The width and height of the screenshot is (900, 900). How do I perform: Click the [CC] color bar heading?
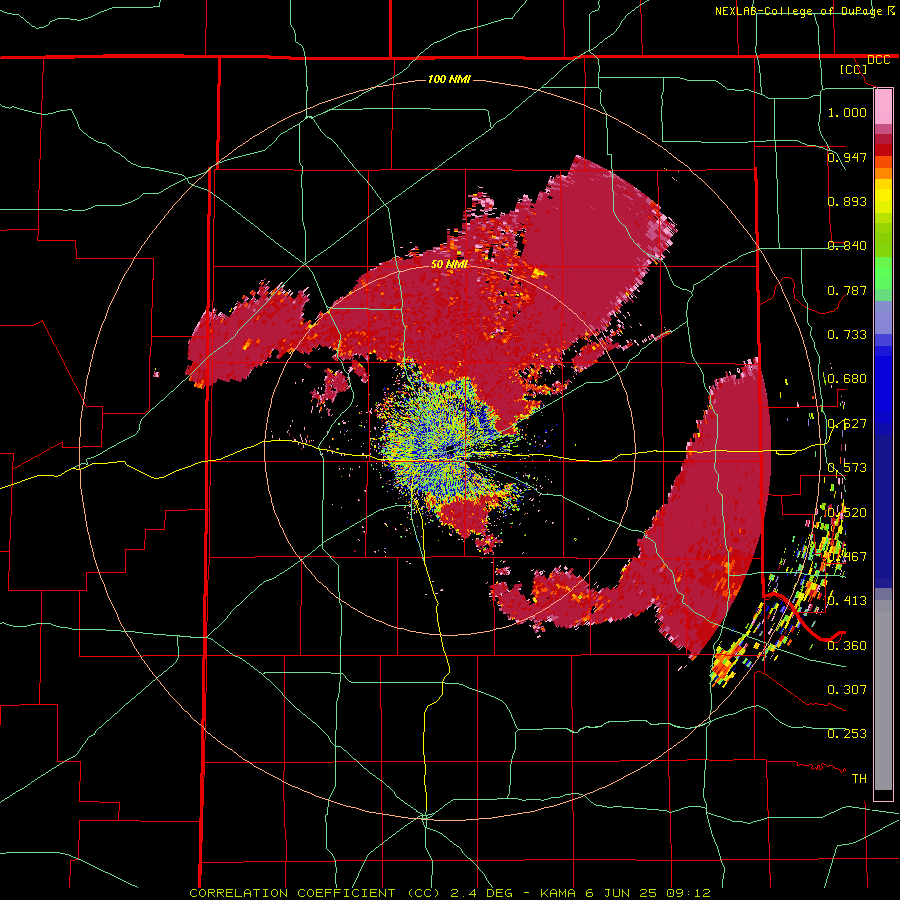coord(854,69)
